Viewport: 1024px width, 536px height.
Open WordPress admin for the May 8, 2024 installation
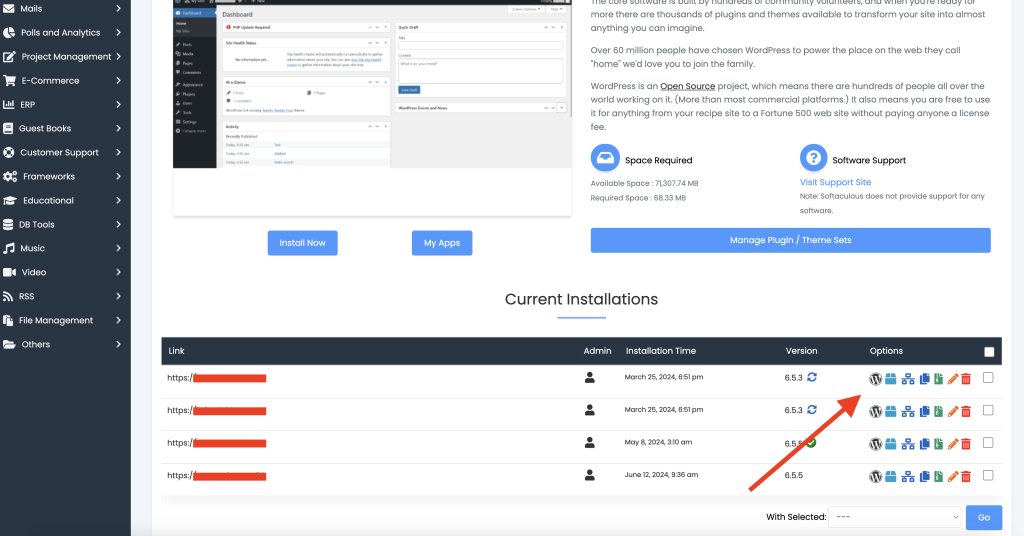[x=875, y=444]
